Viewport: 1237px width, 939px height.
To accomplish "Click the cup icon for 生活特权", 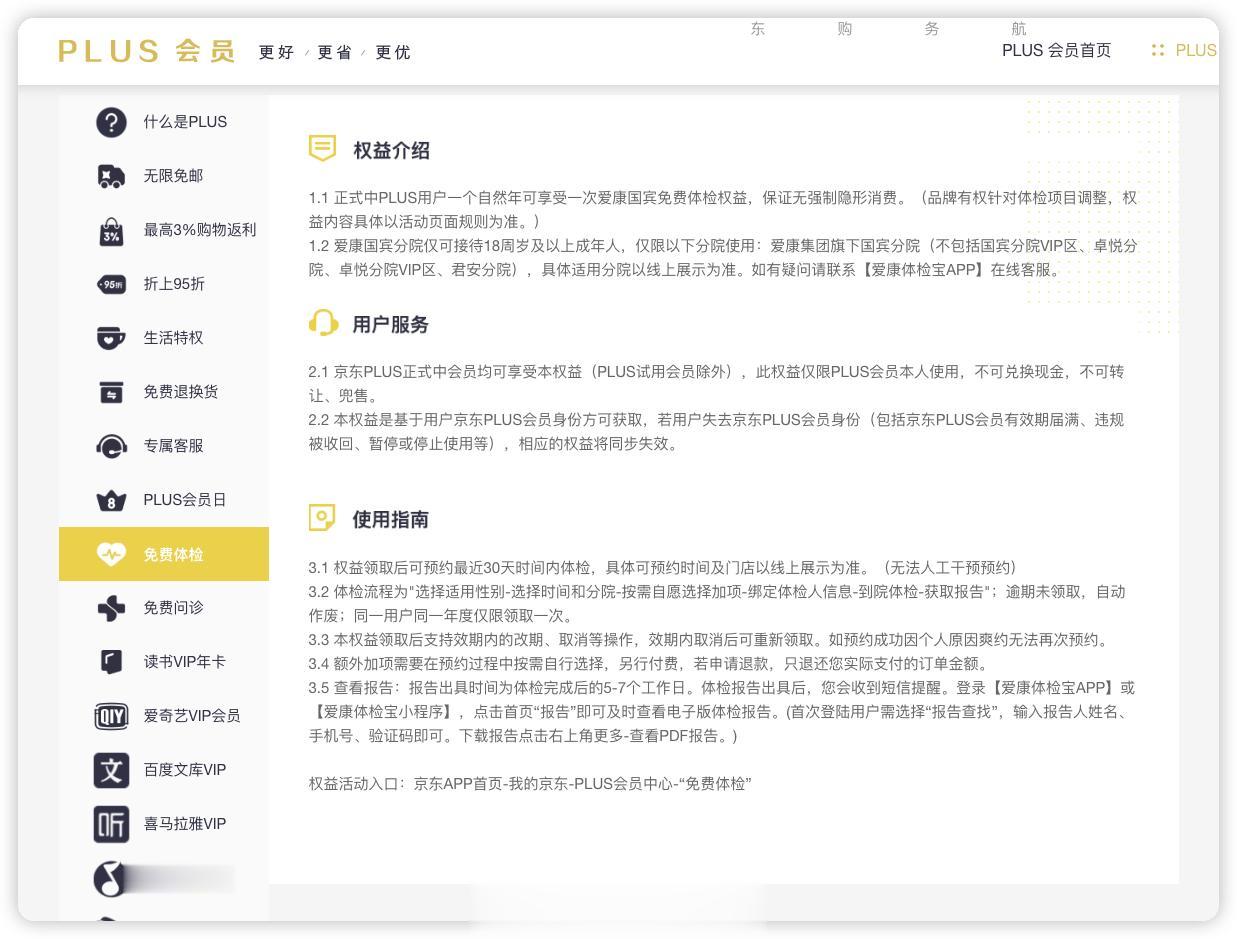I will pos(111,338).
